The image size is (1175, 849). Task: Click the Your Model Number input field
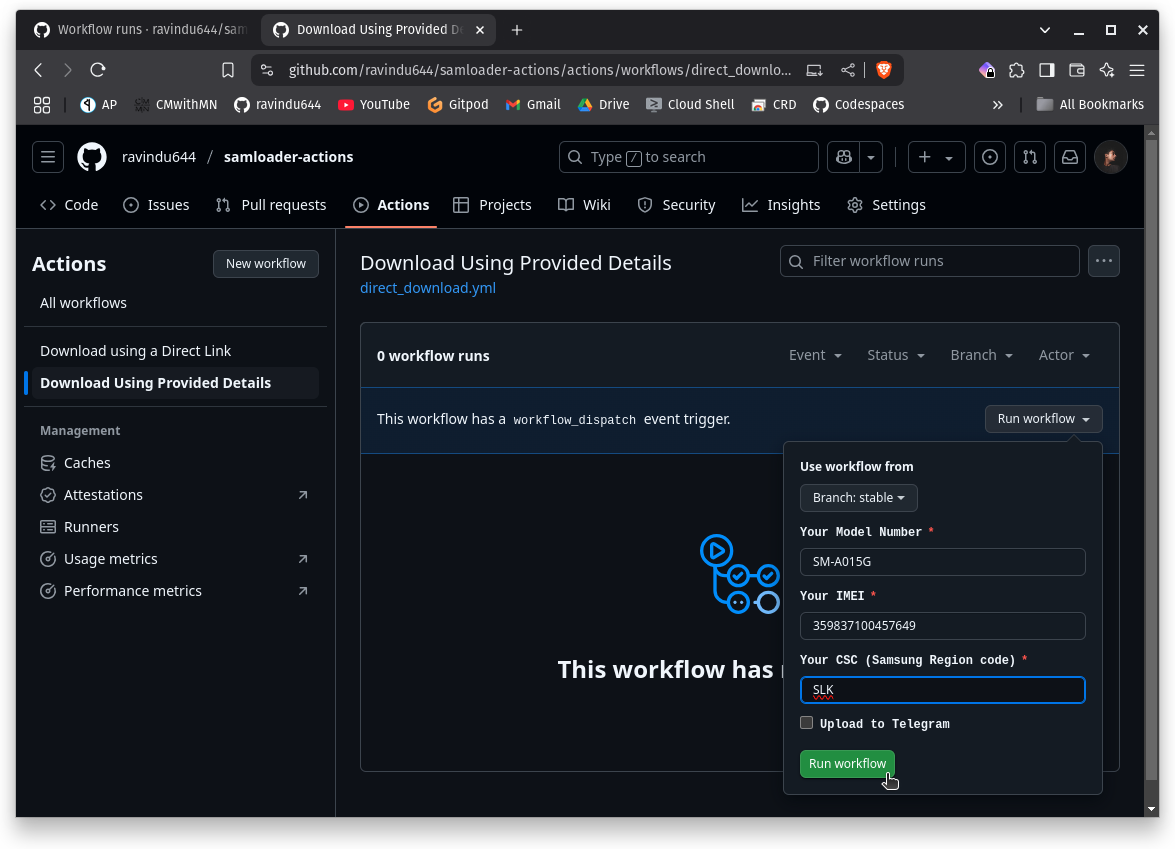click(943, 562)
